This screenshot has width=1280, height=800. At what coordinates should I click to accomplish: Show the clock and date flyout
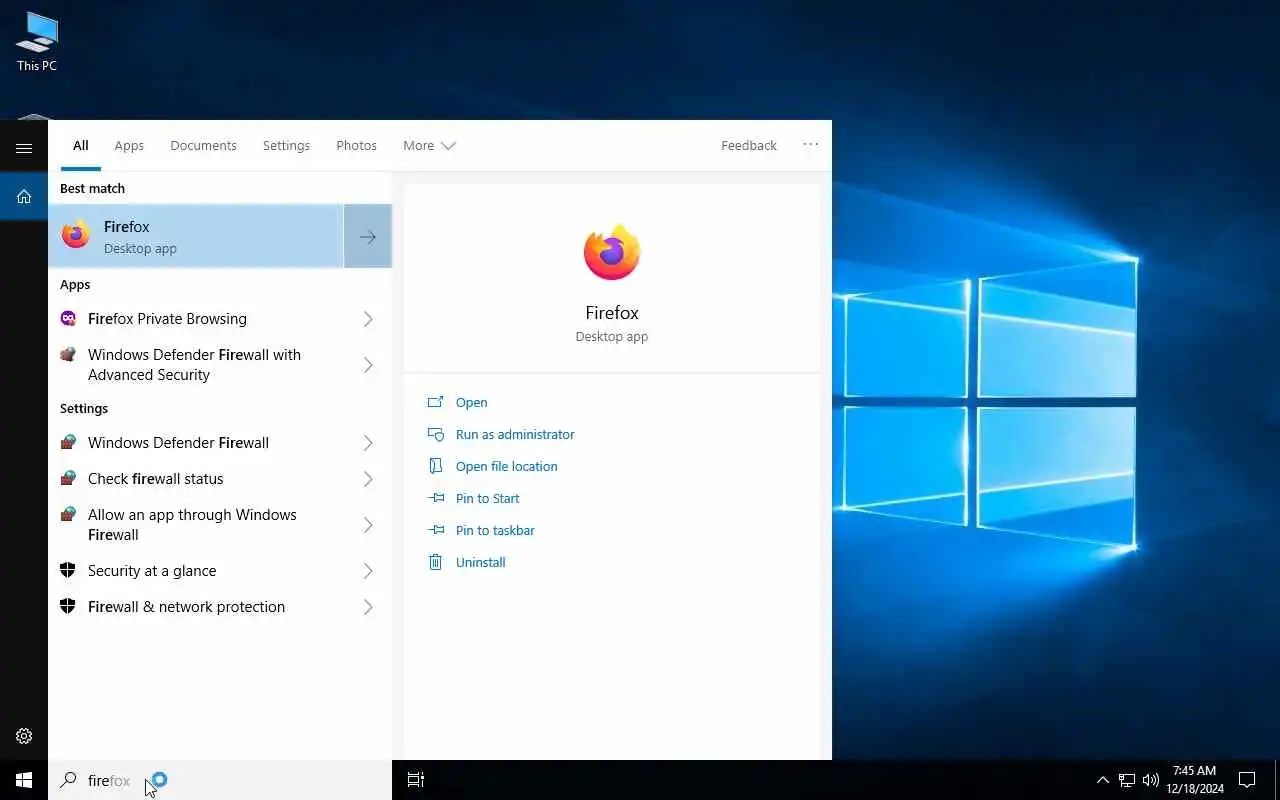click(x=1194, y=780)
